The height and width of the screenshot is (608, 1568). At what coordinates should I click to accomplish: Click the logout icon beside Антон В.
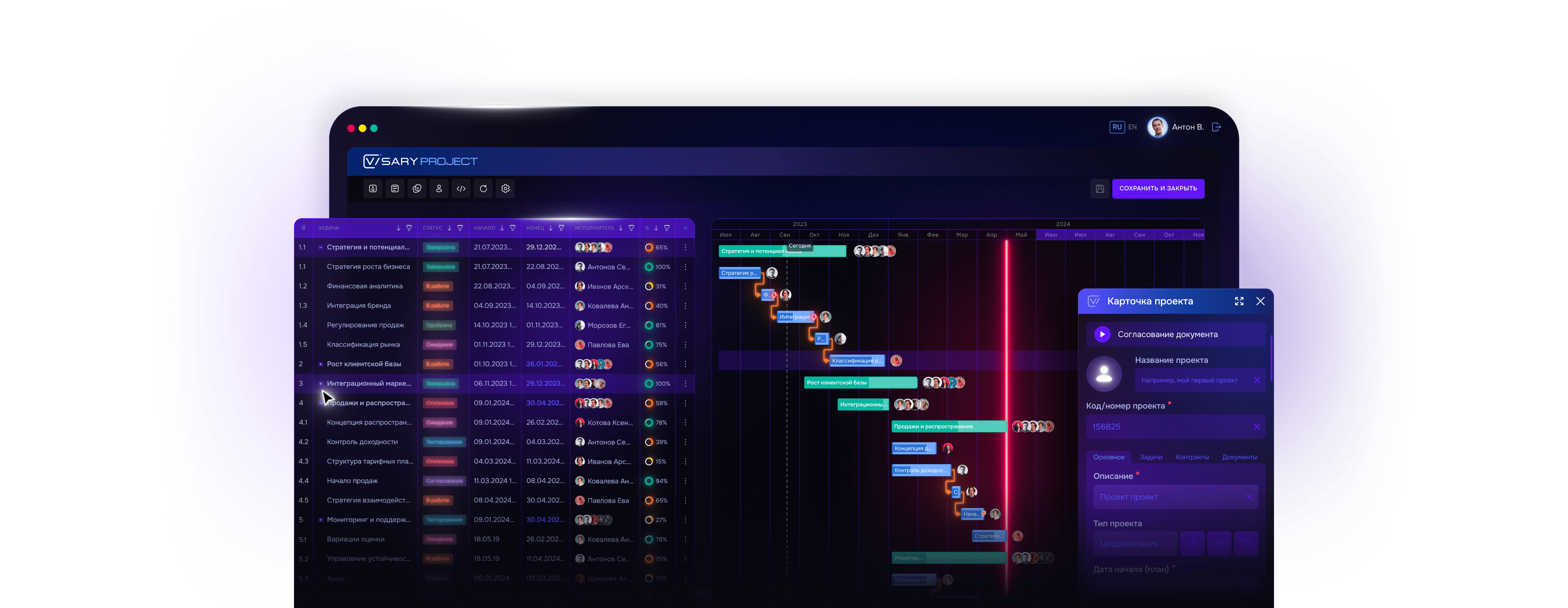[1216, 127]
